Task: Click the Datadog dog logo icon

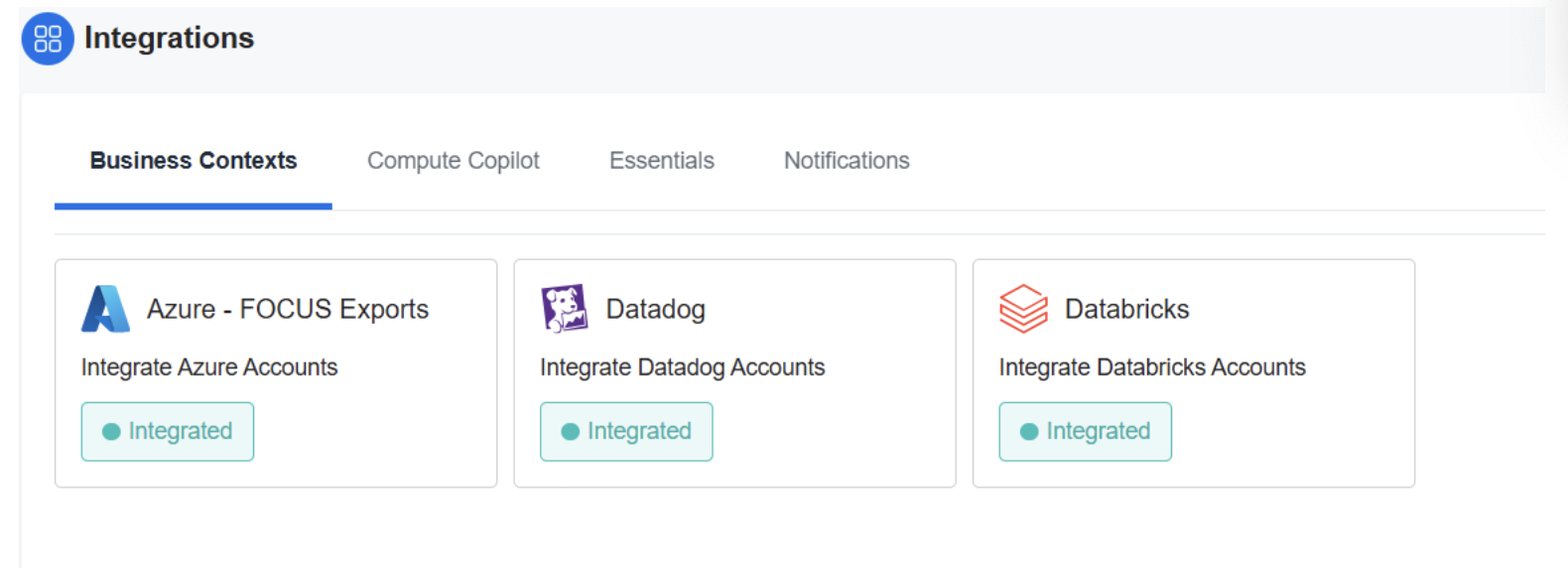Action: (564, 309)
